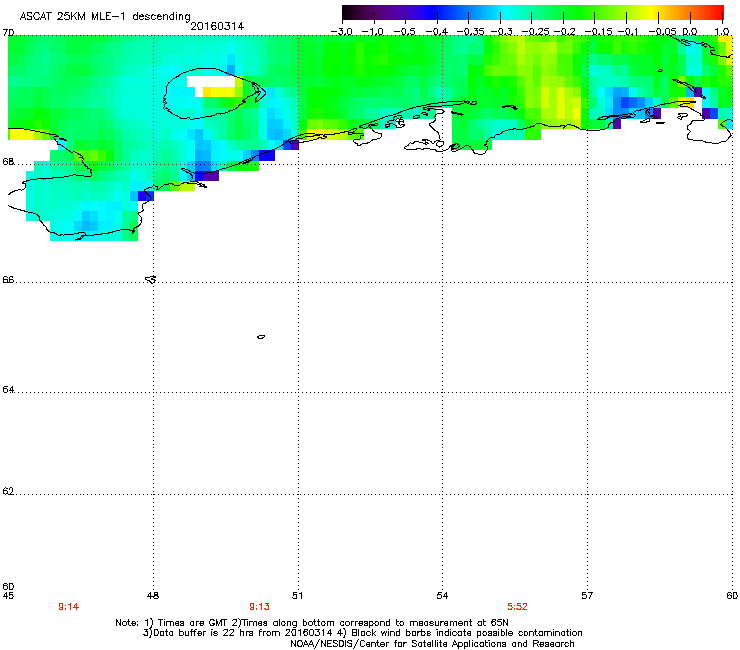Click the "NOAA/NESDIS/Center for Satellite Applications and Research" credit
Viewport: 740px width, 650px height.
[432, 644]
